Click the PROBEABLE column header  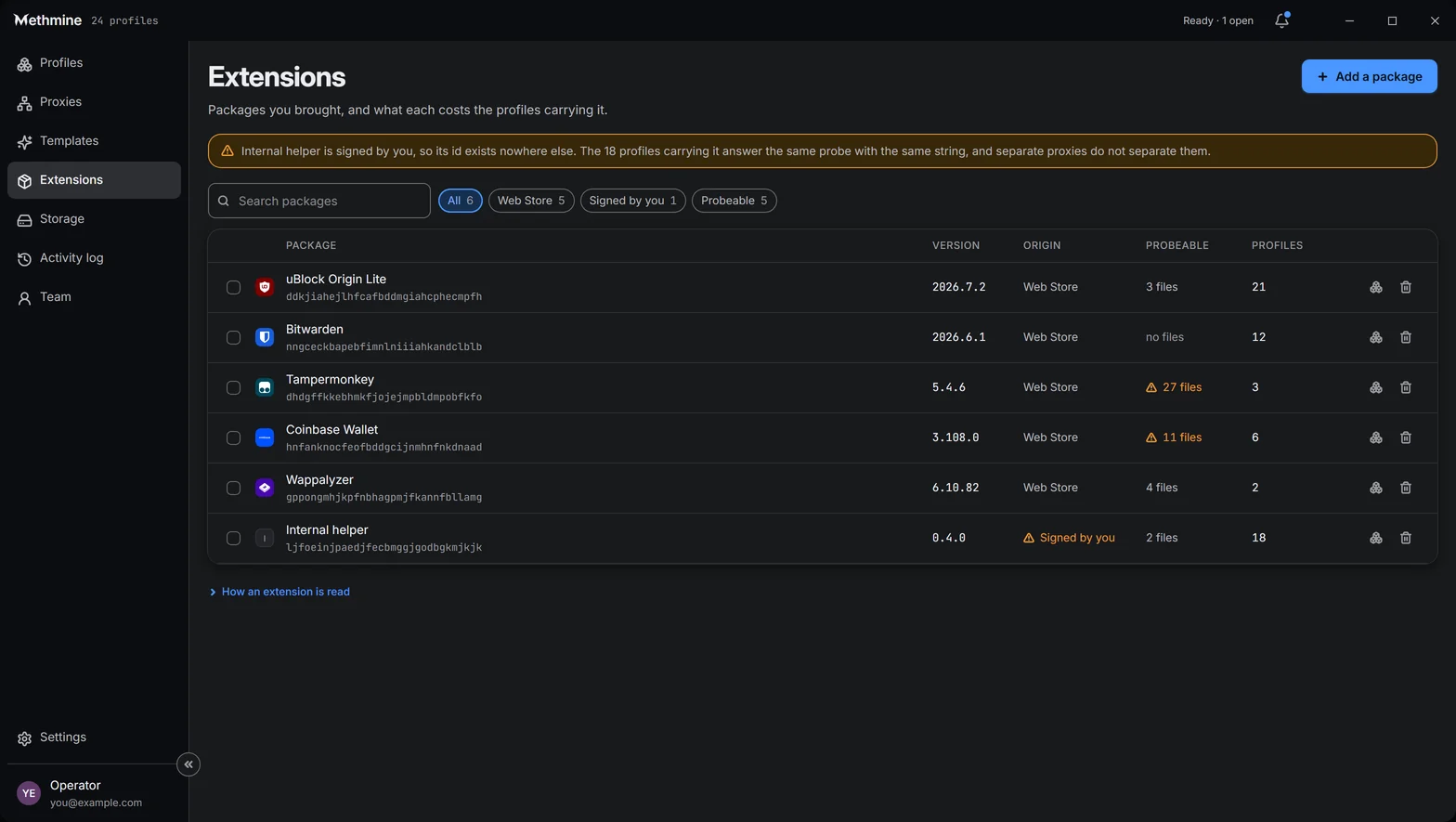pos(1176,245)
